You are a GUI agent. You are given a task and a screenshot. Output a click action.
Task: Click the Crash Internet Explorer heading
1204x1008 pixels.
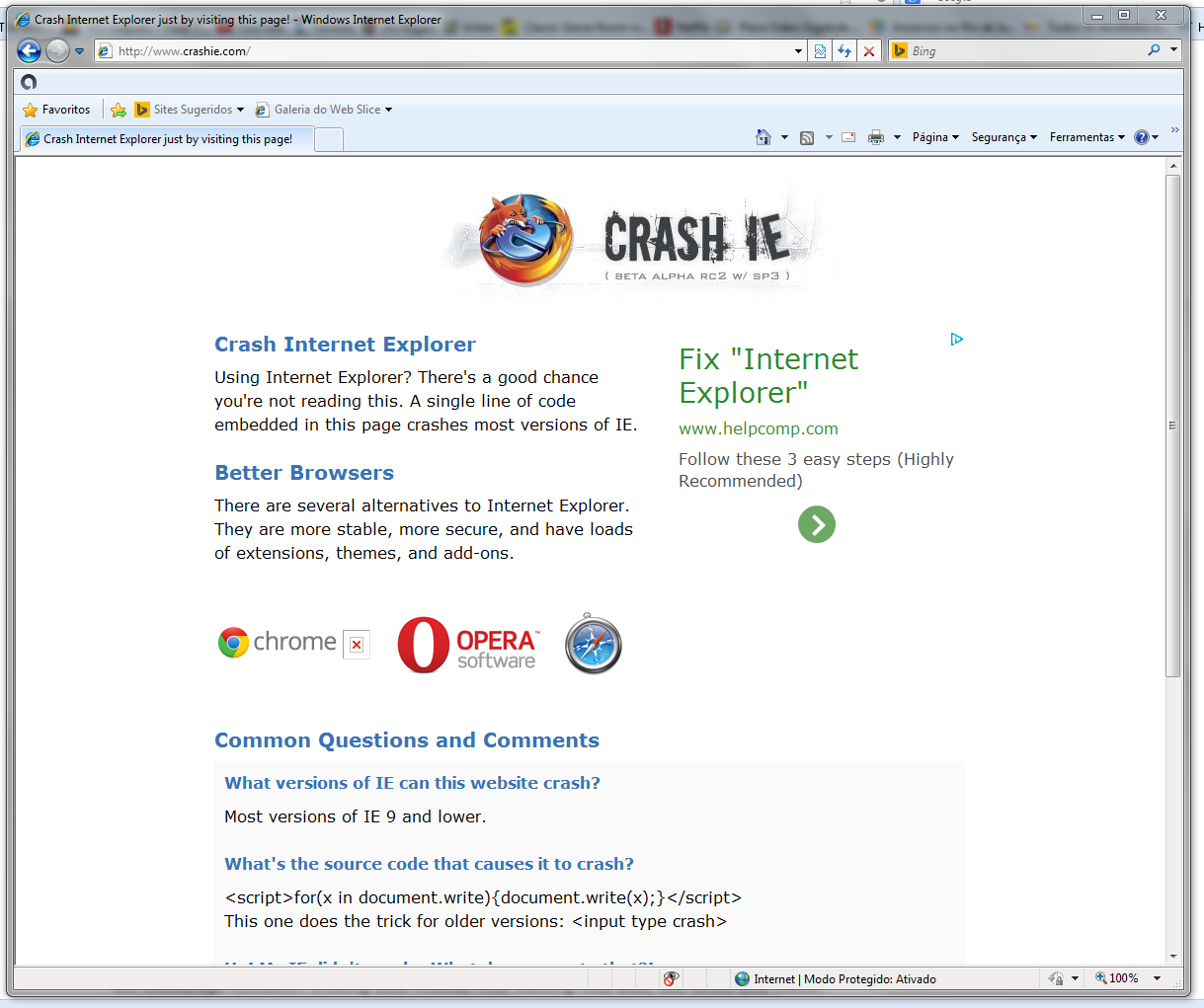coord(345,345)
